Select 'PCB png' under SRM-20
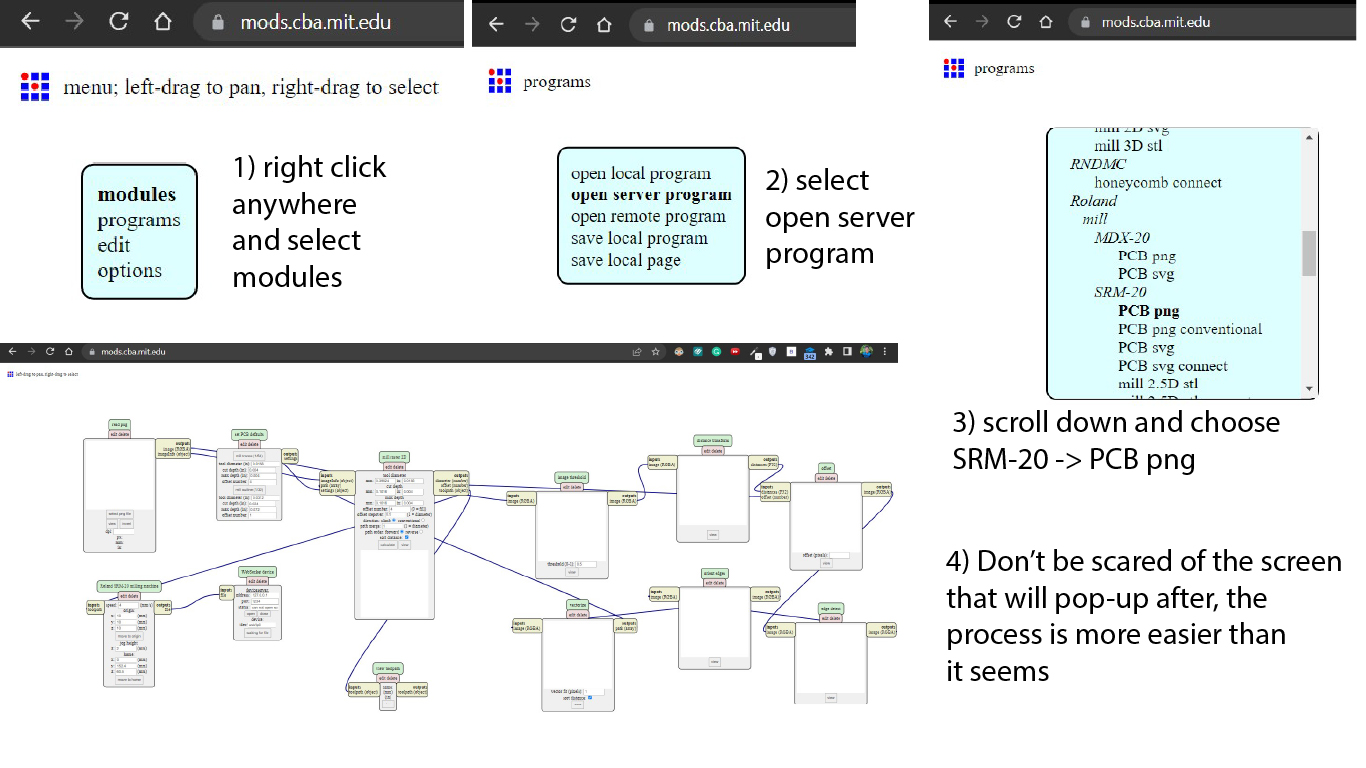 point(1148,311)
